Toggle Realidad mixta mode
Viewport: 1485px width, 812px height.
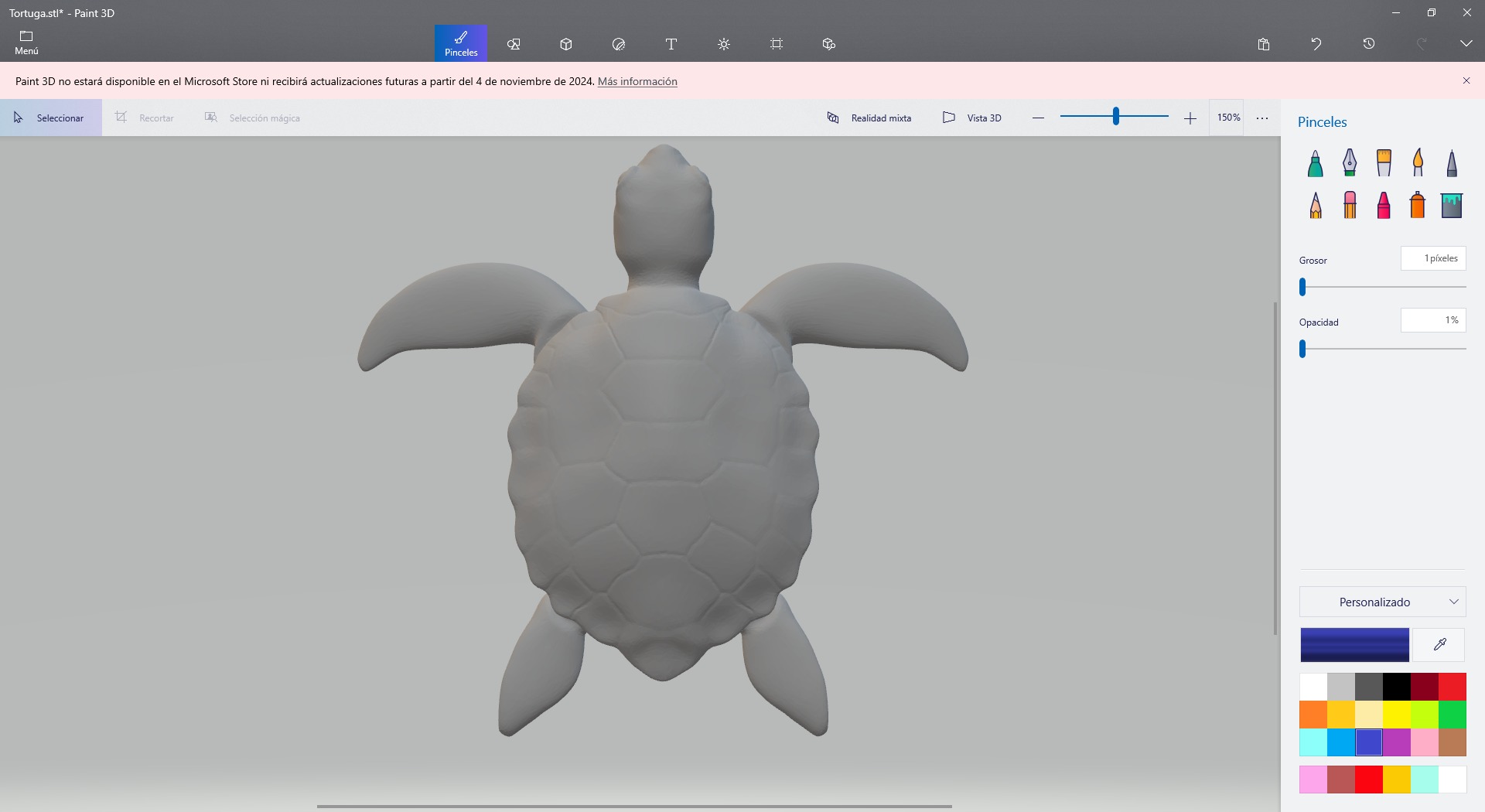pyautogui.click(x=869, y=118)
